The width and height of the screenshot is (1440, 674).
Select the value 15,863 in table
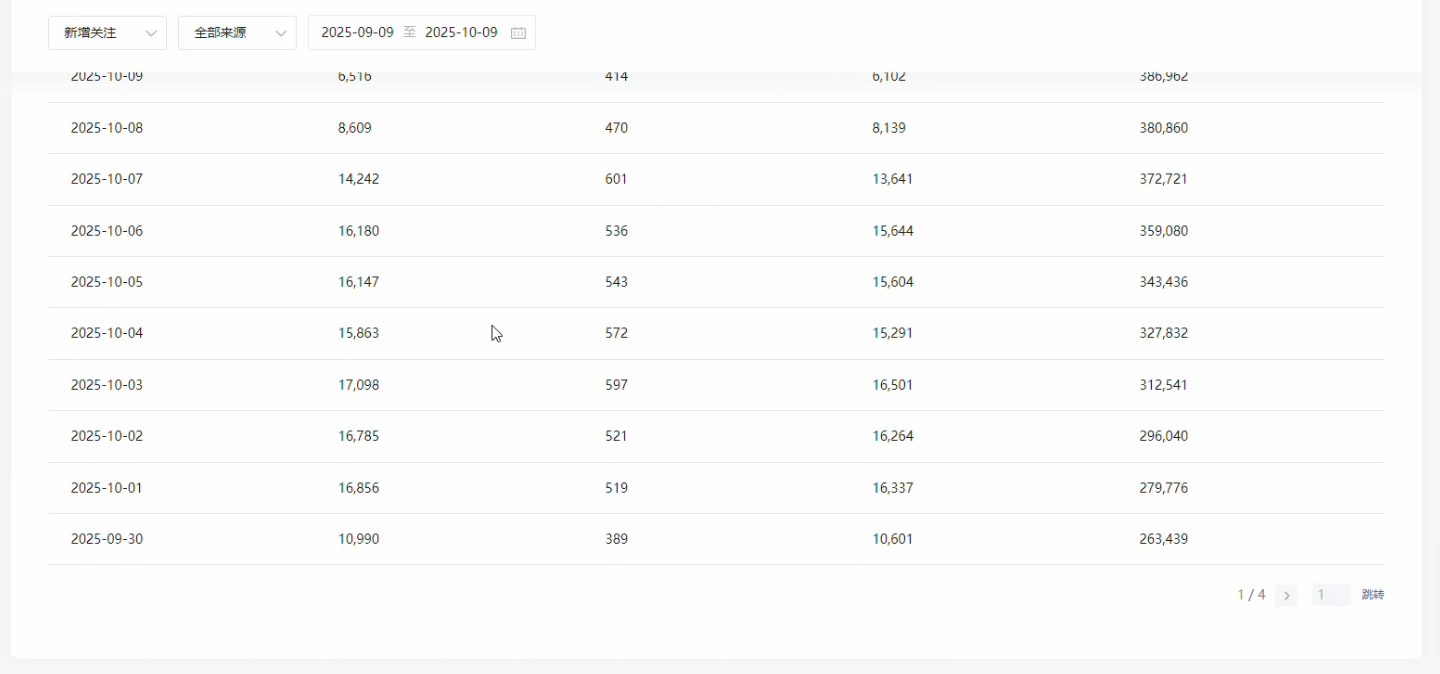click(359, 333)
